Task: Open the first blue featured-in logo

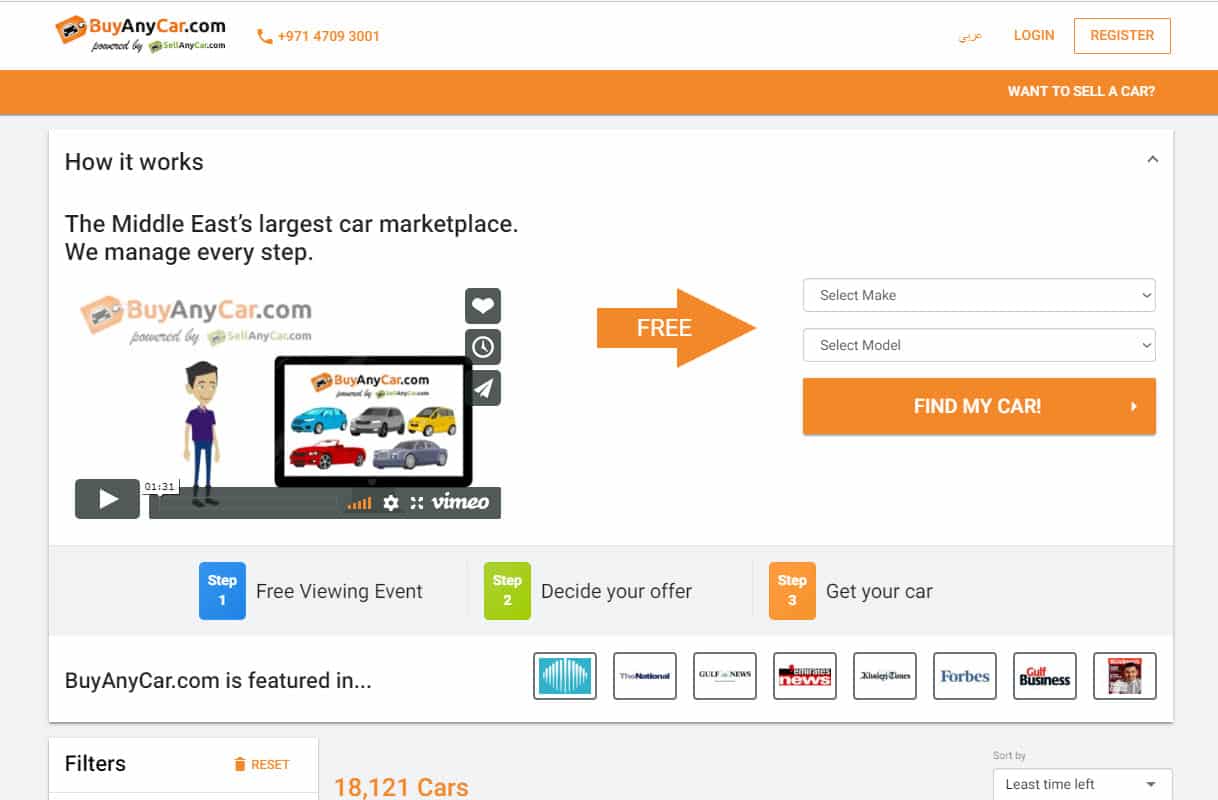Action: (x=565, y=676)
